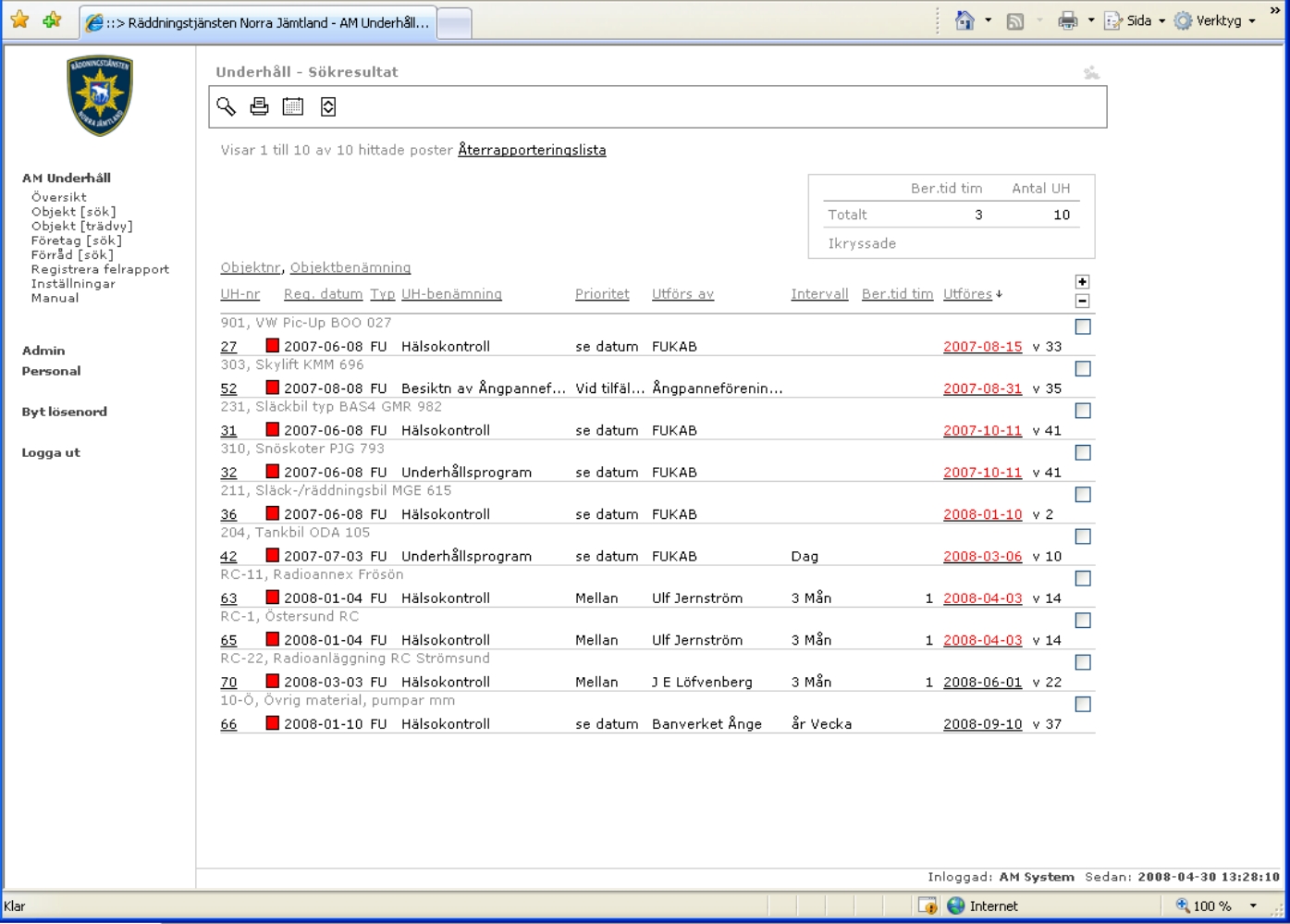Select Registrera felrapport in the sidebar
The height and width of the screenshot is (924, 1290).
(100, 269)
